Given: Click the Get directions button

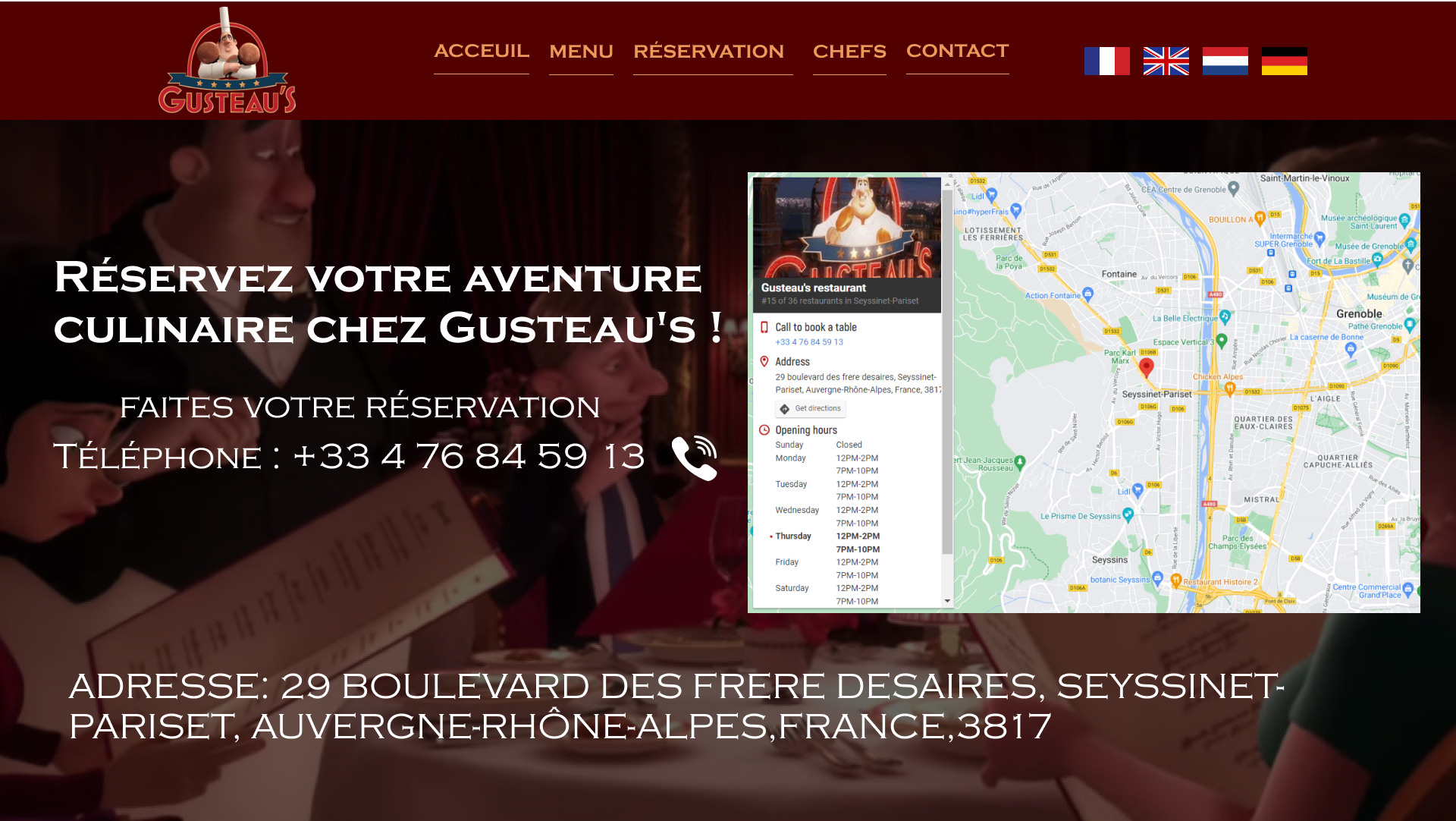Looking at the screenshot, I should [811, 409].
